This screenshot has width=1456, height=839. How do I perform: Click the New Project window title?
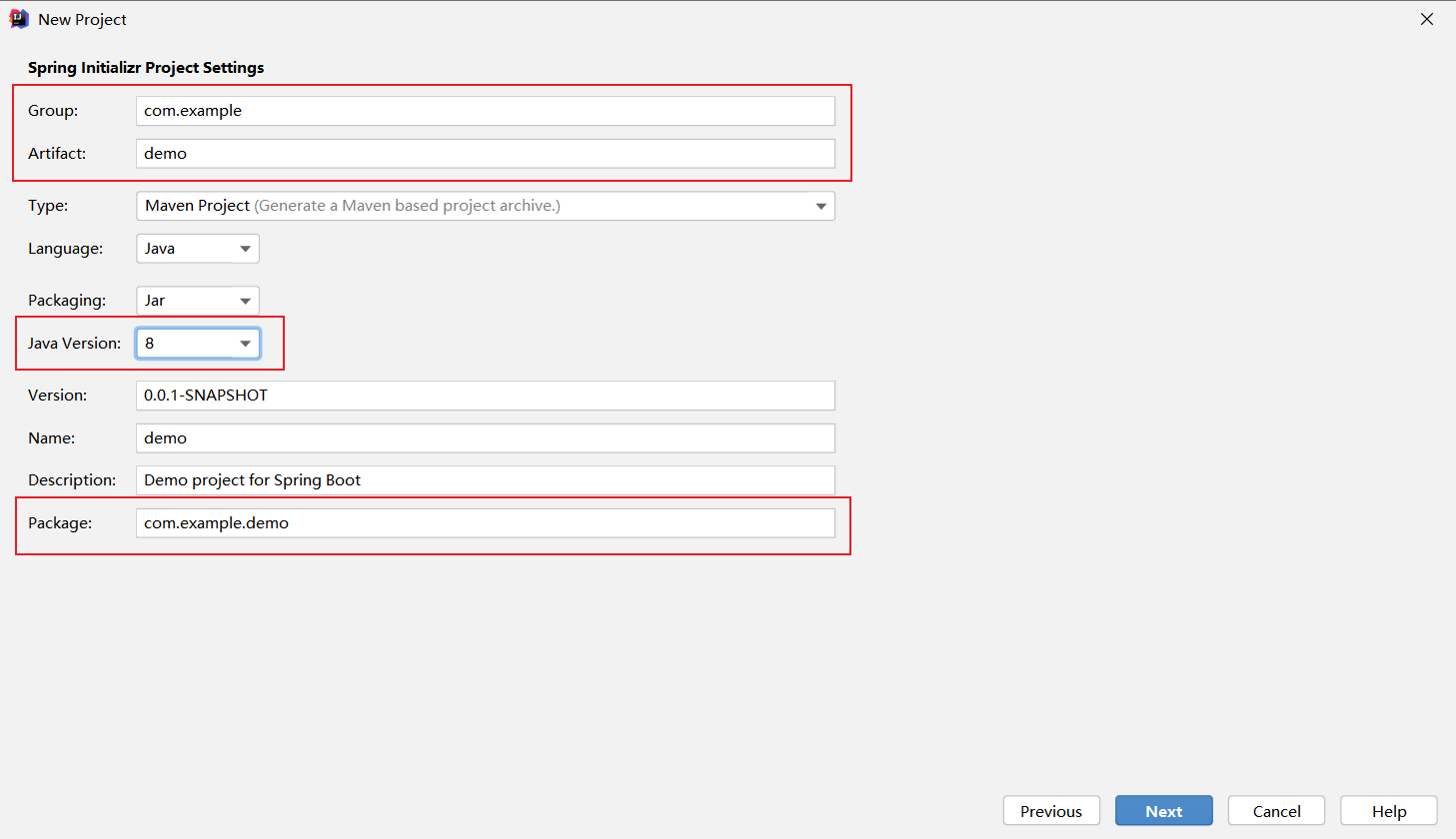tap(82, 20)
